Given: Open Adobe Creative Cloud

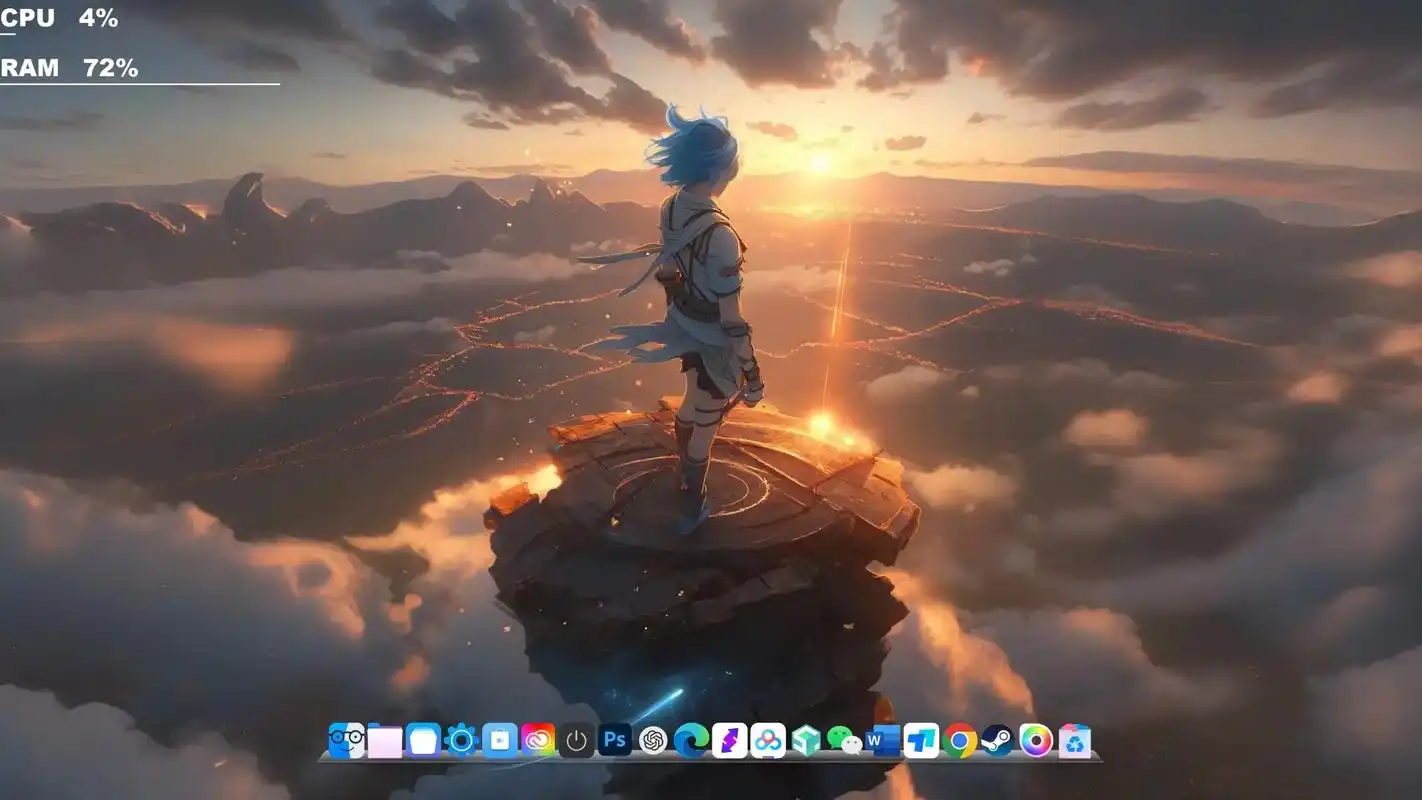Looking at the screenshot, I should click(537, 741).
